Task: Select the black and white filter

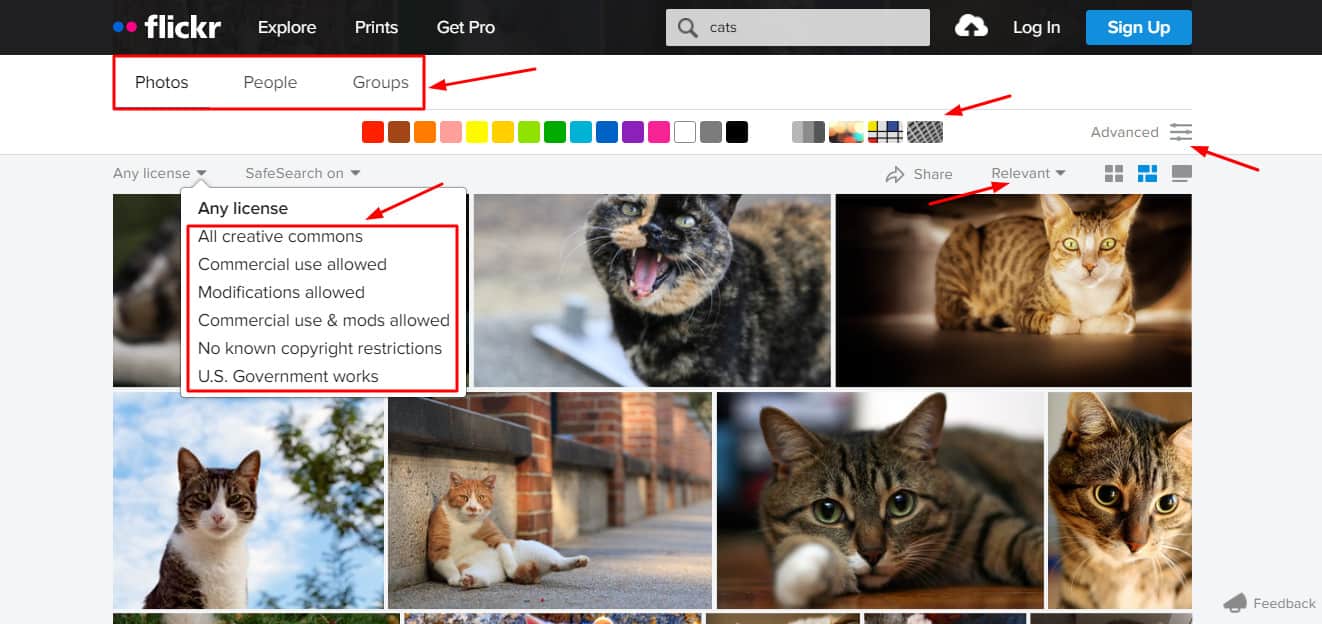Action: 808,132
